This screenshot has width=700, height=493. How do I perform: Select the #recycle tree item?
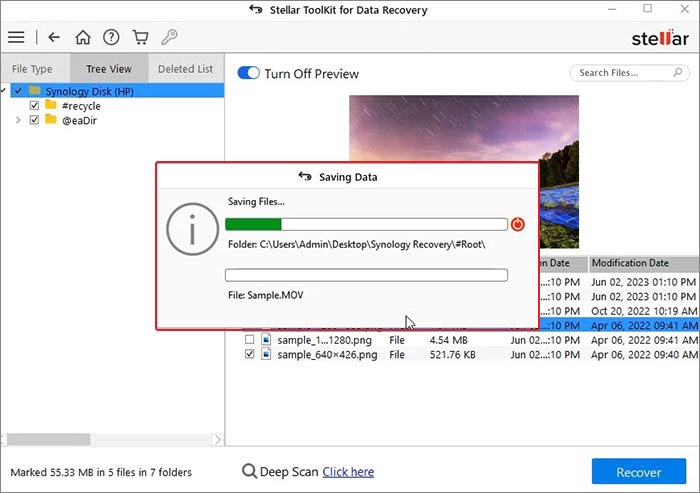[81, 106]
